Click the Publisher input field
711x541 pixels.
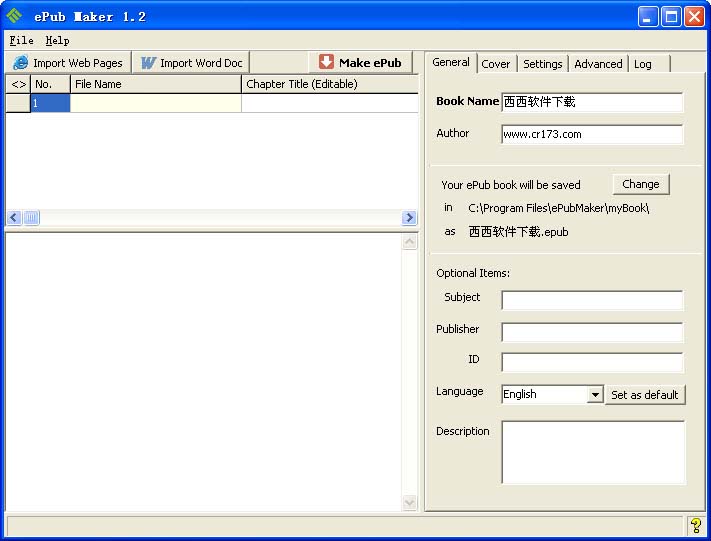pyautogui.click(x=592, y=332)
